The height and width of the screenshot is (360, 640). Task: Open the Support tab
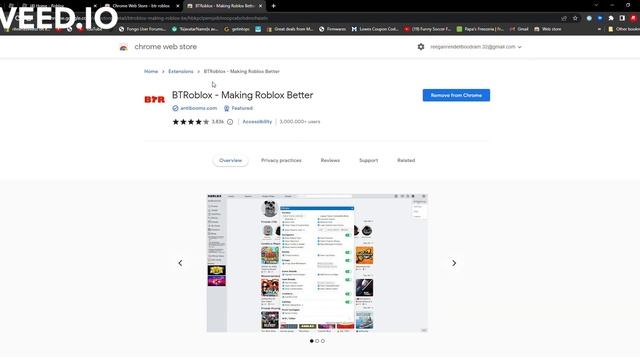coord(369,160)
